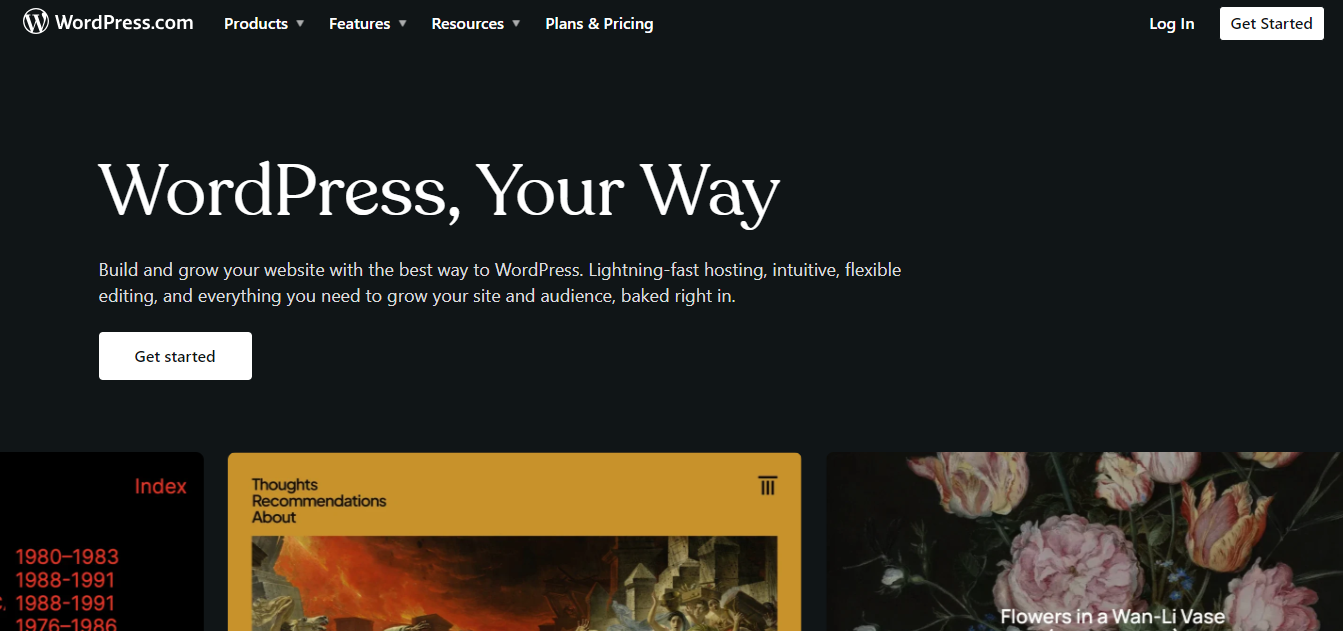1343x631 pixels.
Task: Open the hamburger menu icon on yellow card
Action: (x=768, y=485)
